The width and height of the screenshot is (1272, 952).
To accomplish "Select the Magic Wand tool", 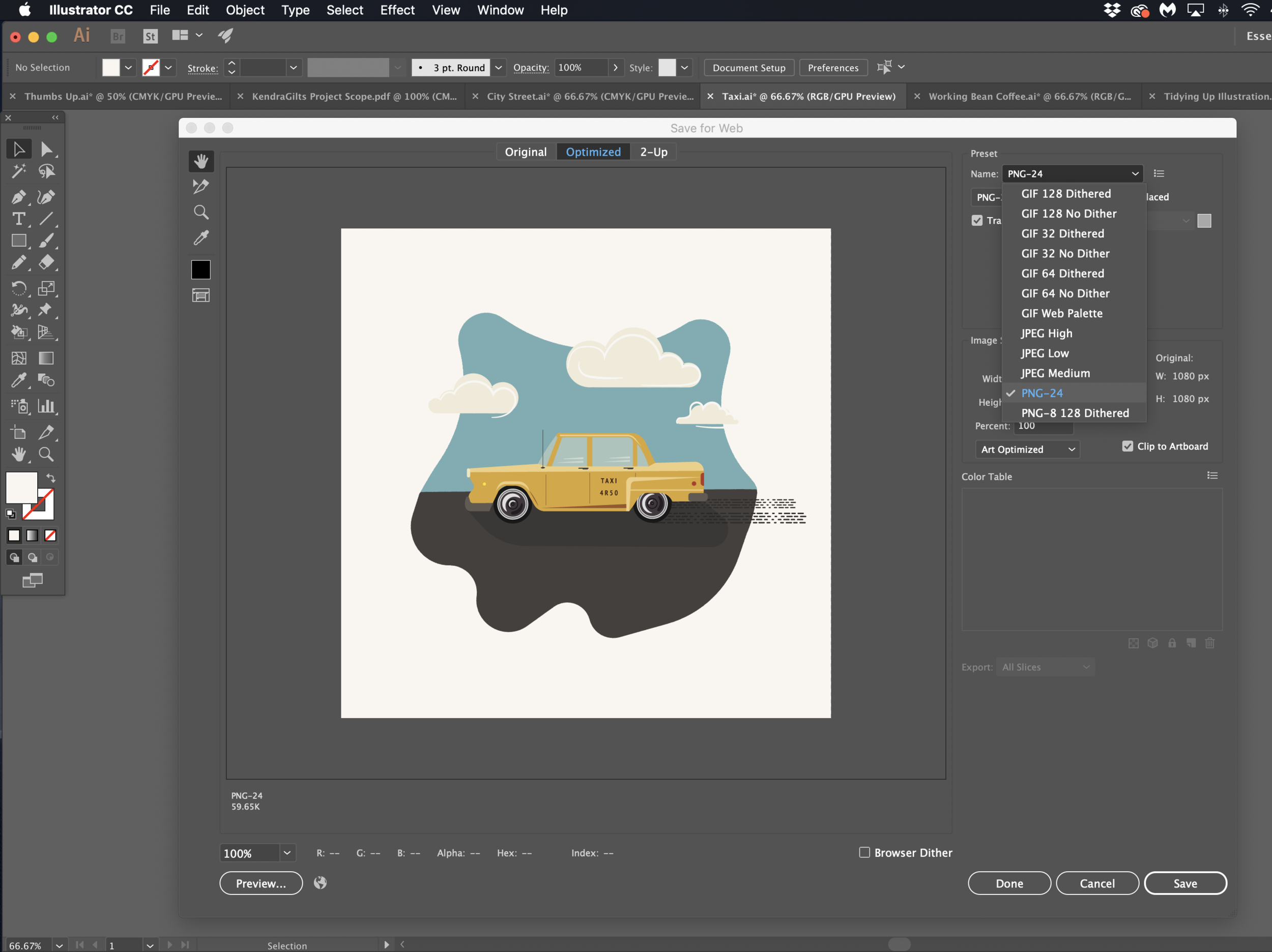I will (18, 171).
